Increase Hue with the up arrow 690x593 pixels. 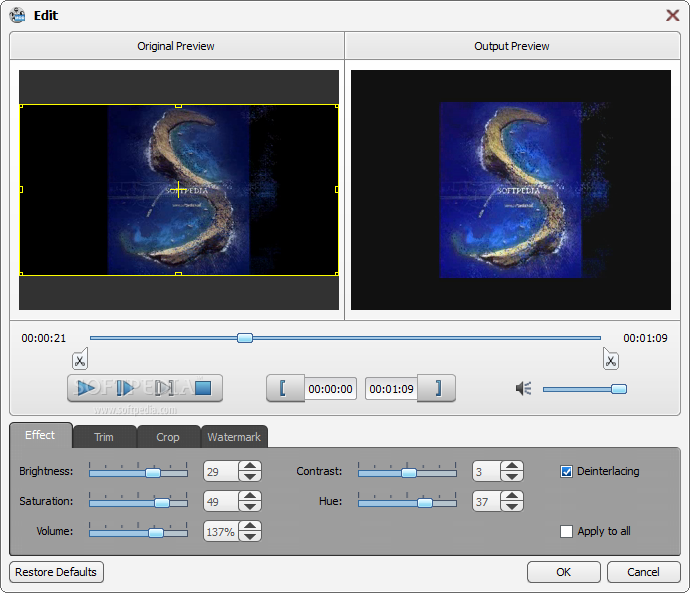pos(512,496)
